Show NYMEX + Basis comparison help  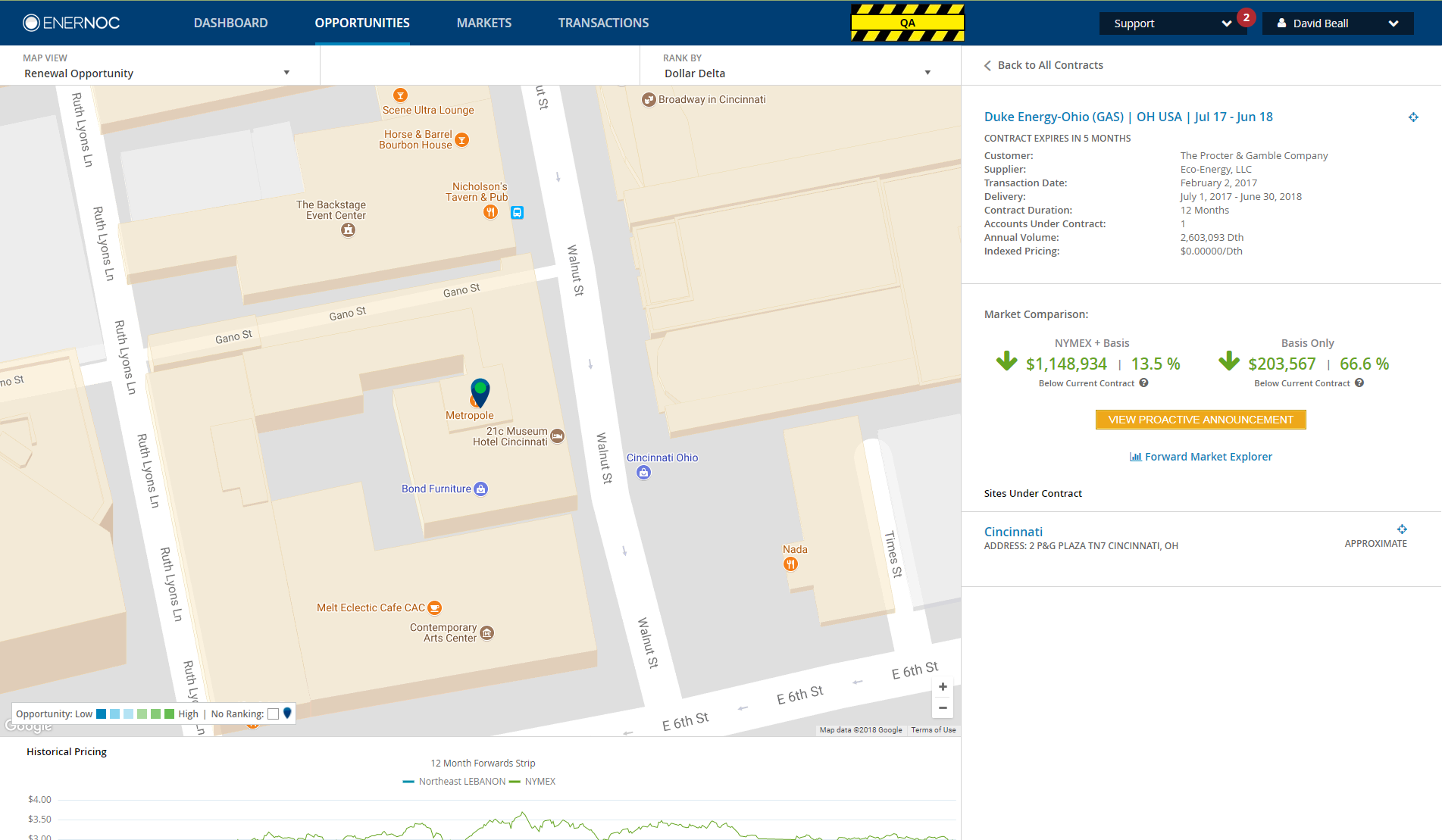click(1143, 383)
